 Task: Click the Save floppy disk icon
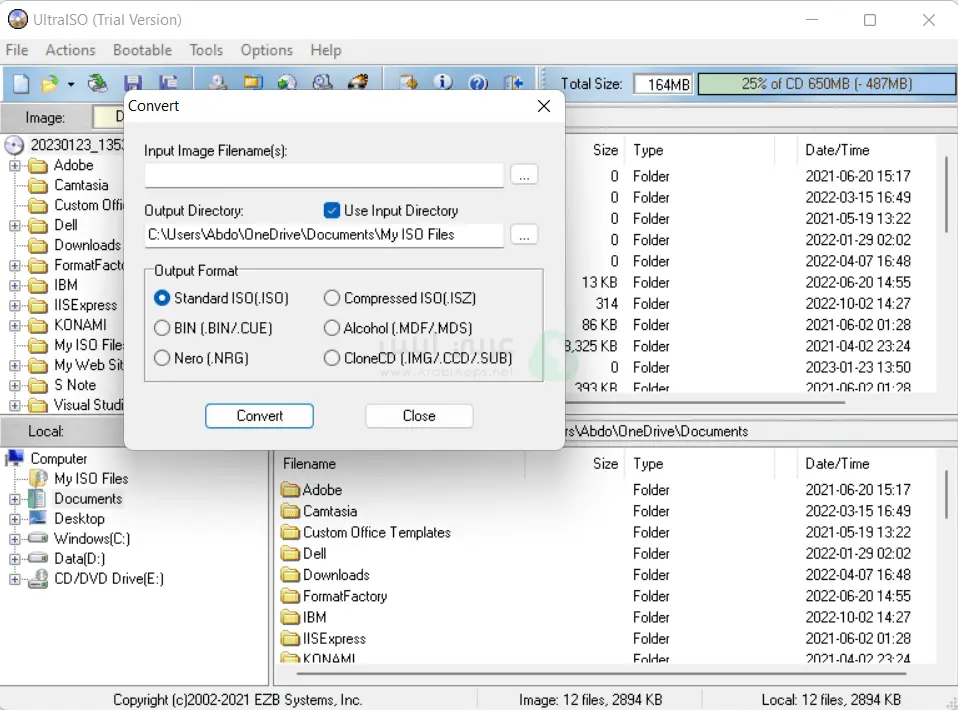(x=132, y=84)
